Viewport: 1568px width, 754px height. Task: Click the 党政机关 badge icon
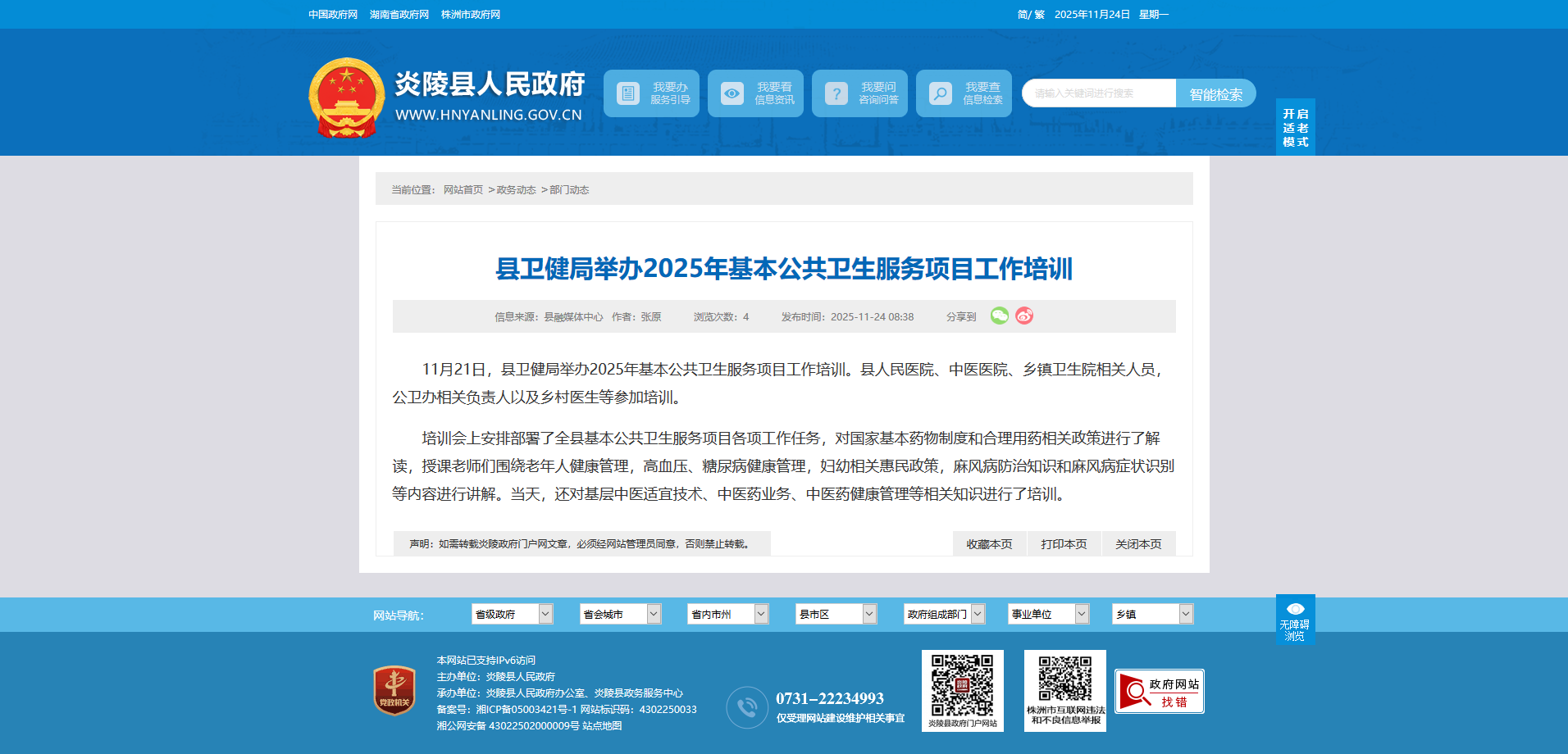394,690
